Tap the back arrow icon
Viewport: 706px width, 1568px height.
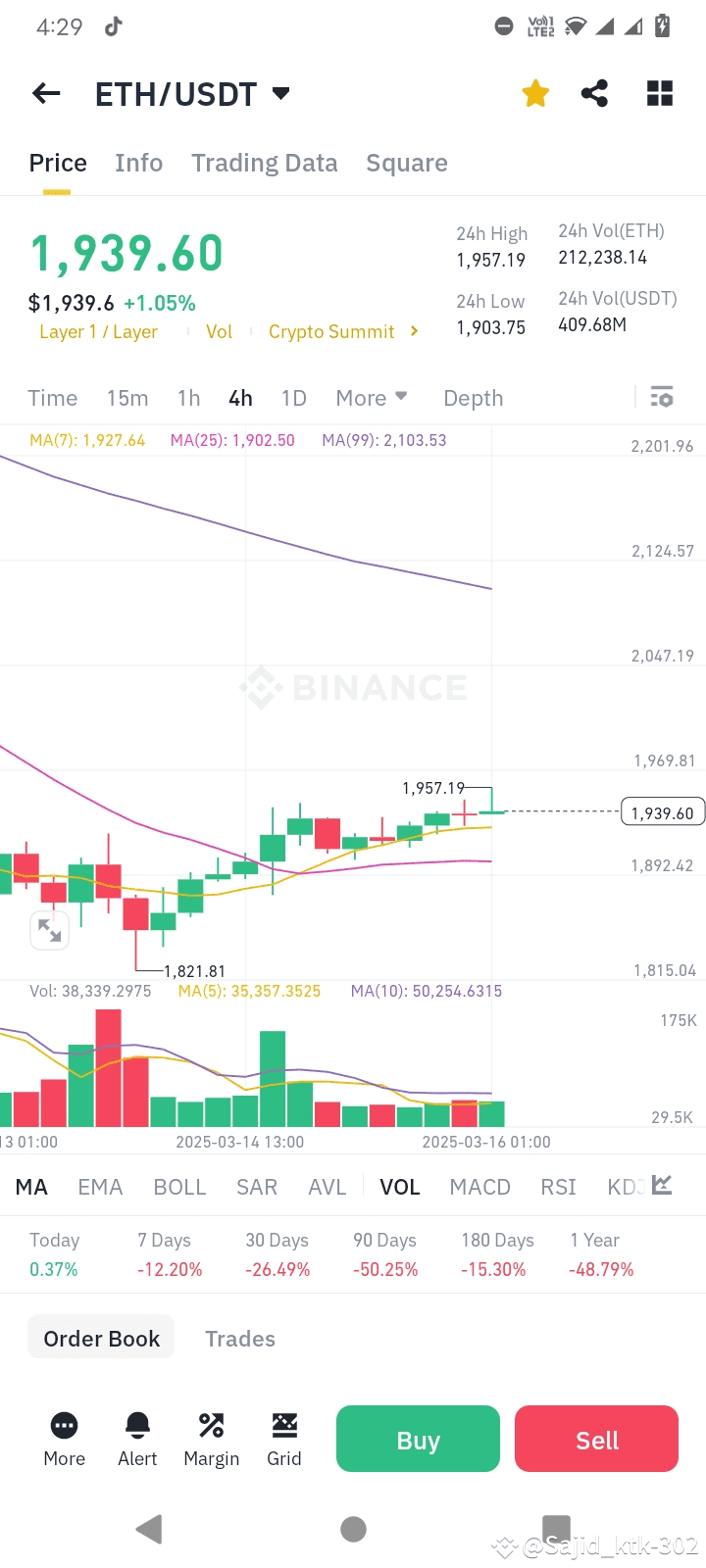tap(46, 94)
